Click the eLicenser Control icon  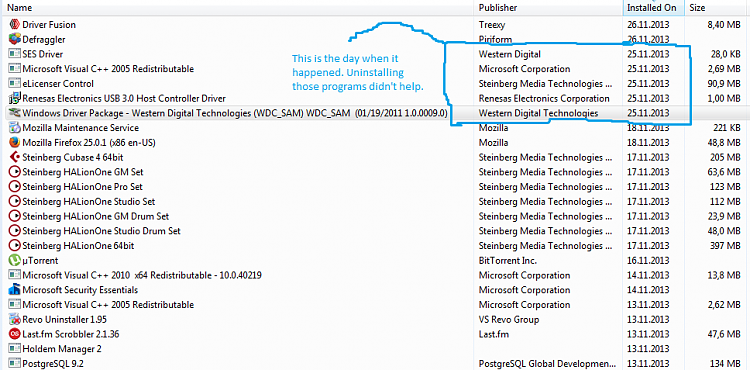(15, 83)
